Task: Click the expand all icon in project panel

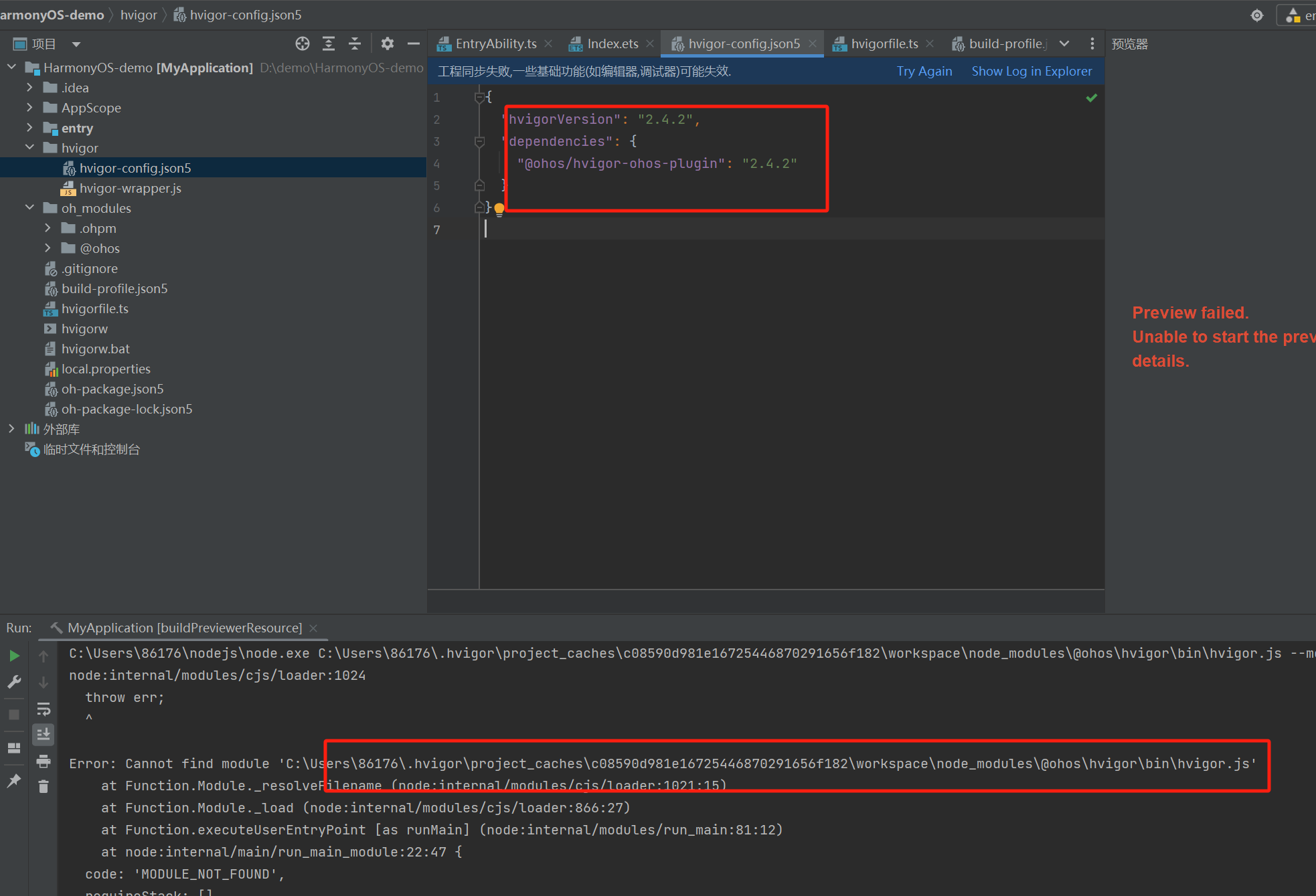Action: [329, 43]
